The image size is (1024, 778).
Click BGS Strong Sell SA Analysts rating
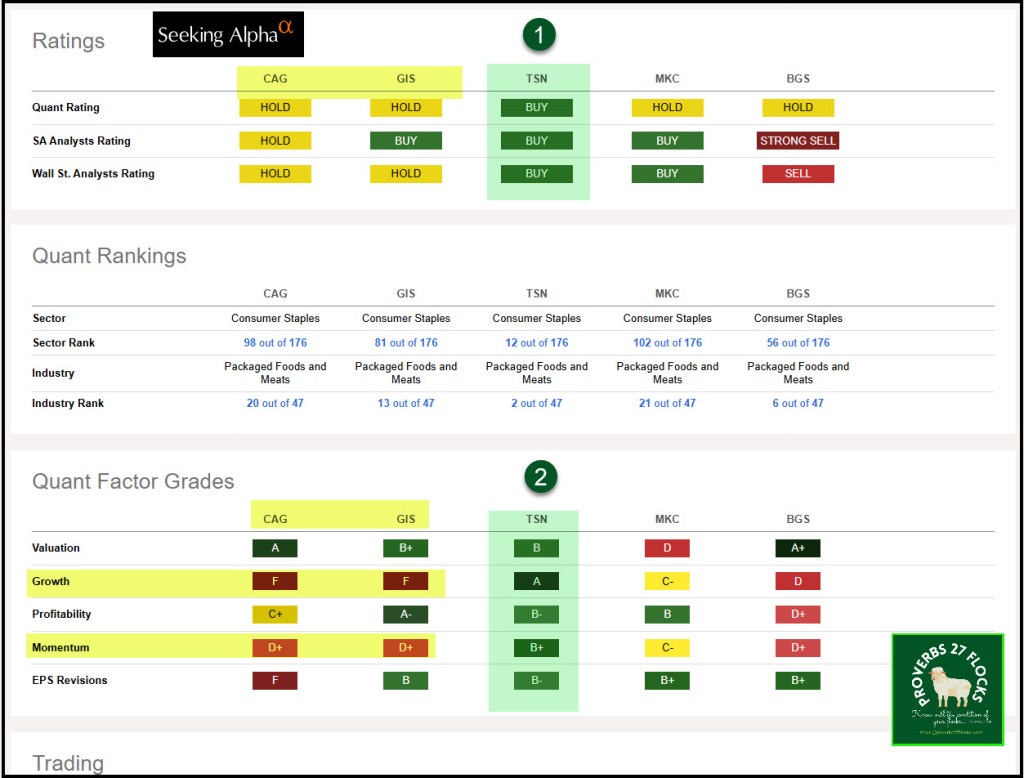click(797, 141)
